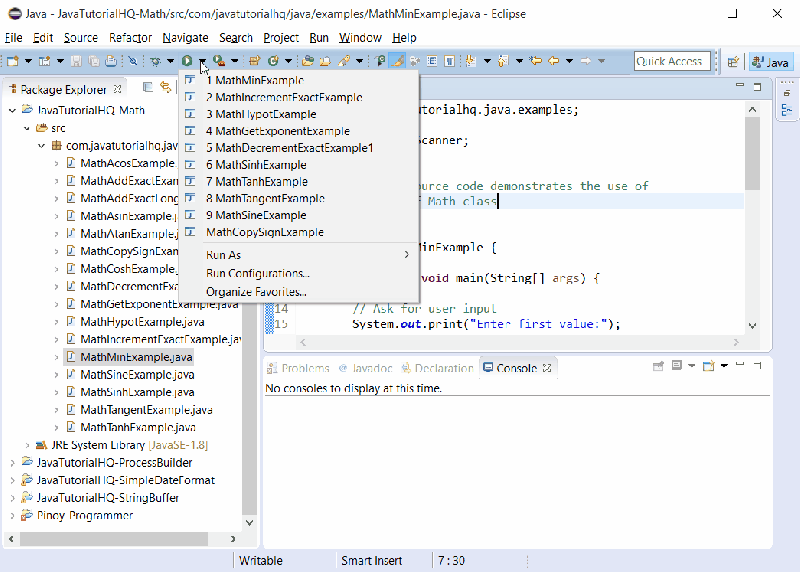
Task: Open the Run dropdown arrow
Action: pos(203,61)
